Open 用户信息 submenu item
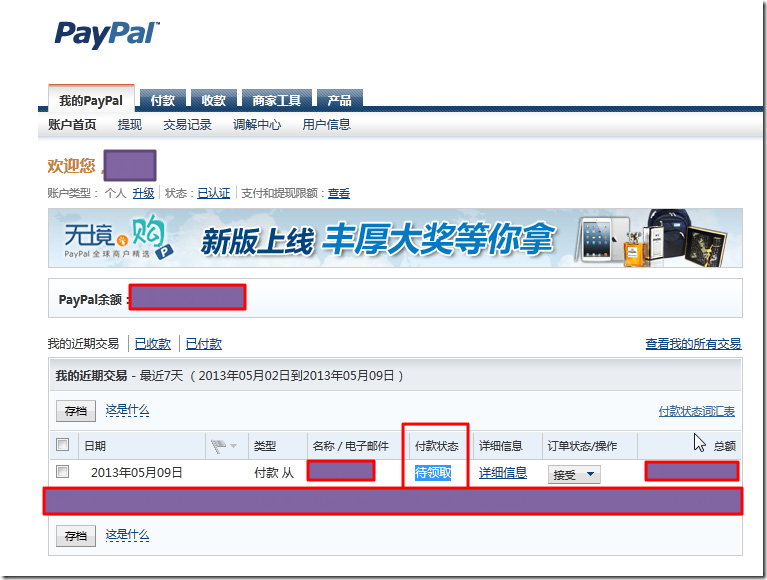This screenshot has height=580, width=767. pyautogui.click(x=326, y=125)
